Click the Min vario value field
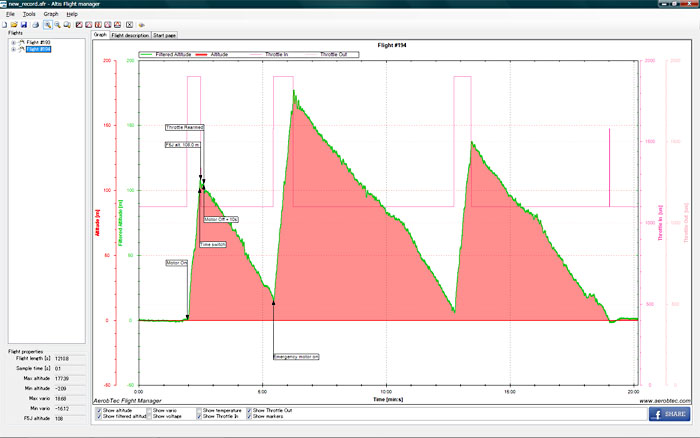Screen dimensions: 700x438 point(69,409)
